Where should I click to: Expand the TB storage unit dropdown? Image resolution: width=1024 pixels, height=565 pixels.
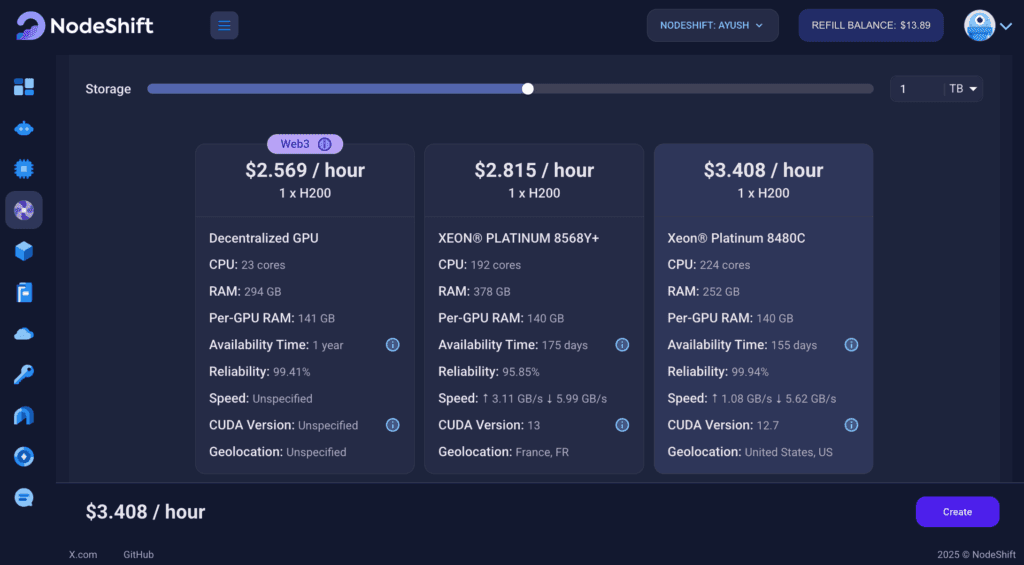(964, 89)
